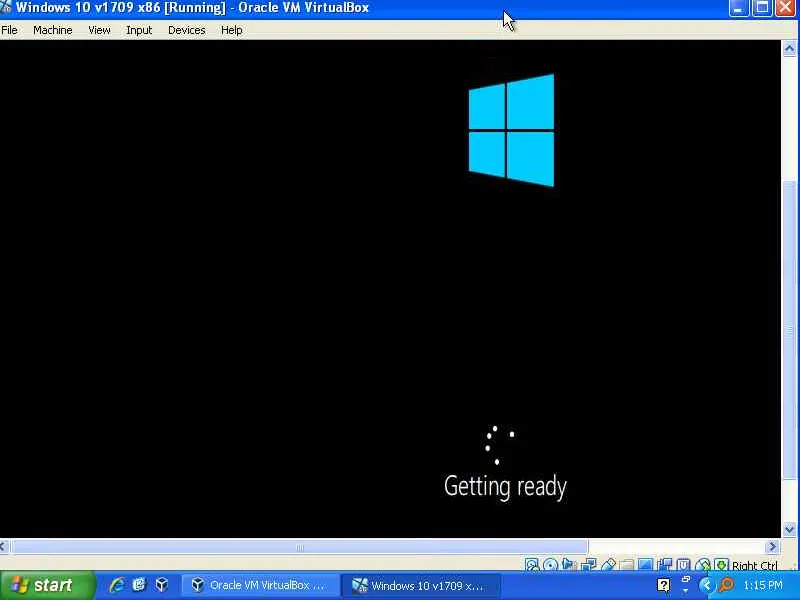
Task: Click the vertical scrollbar down arrow
Action: pos(789,530)
